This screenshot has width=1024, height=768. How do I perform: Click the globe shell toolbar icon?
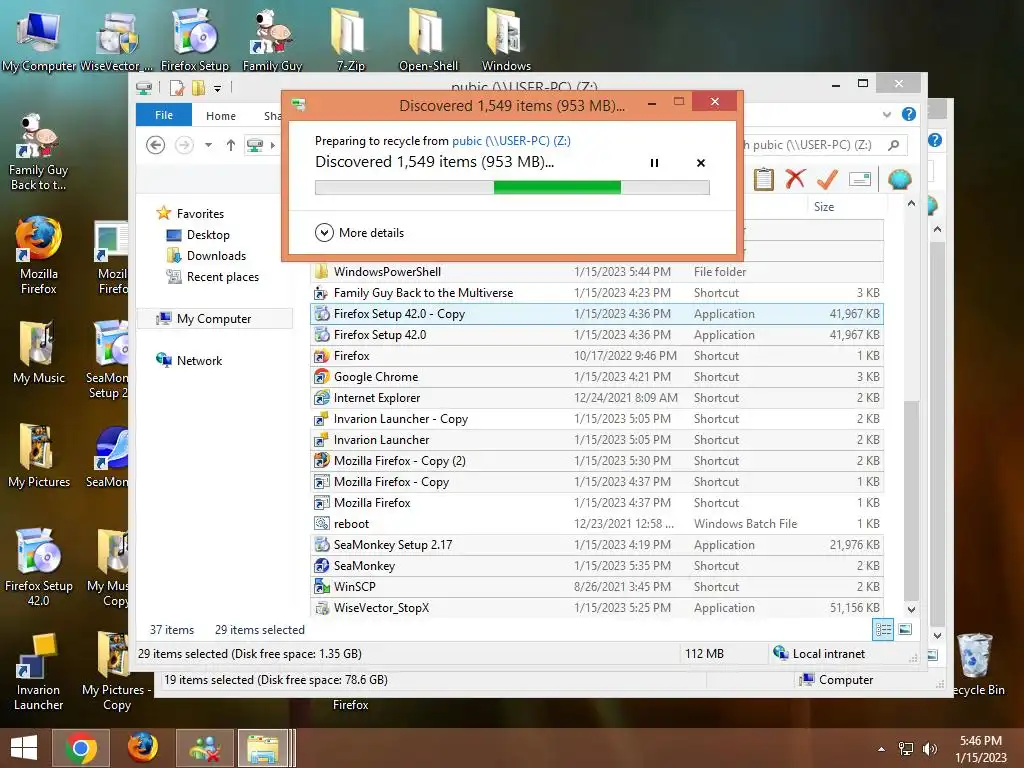pos(899,179)
